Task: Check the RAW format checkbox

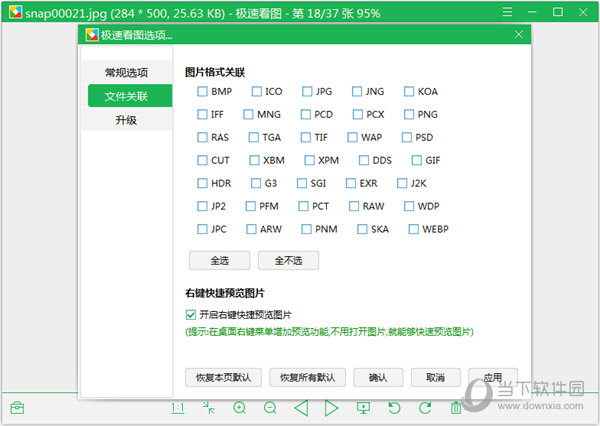Action: point(354,206)
